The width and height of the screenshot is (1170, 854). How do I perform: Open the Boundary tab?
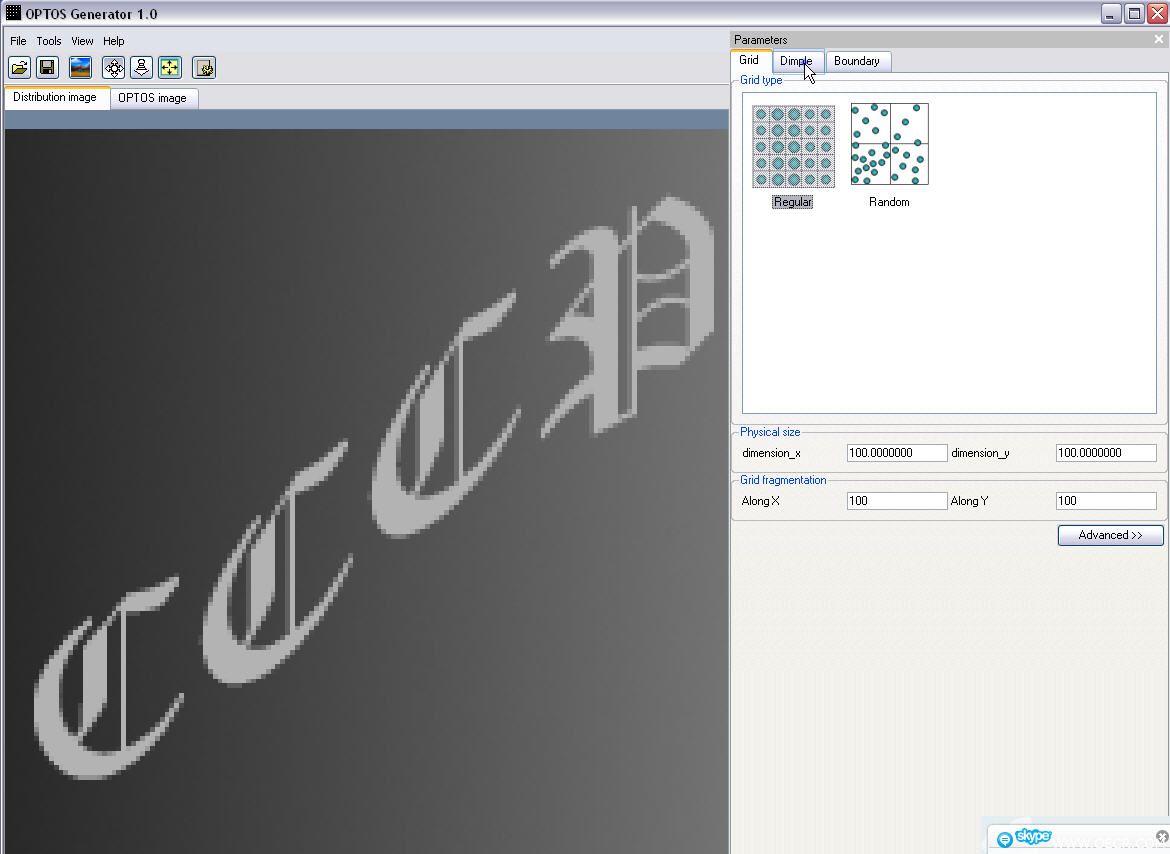857,61
